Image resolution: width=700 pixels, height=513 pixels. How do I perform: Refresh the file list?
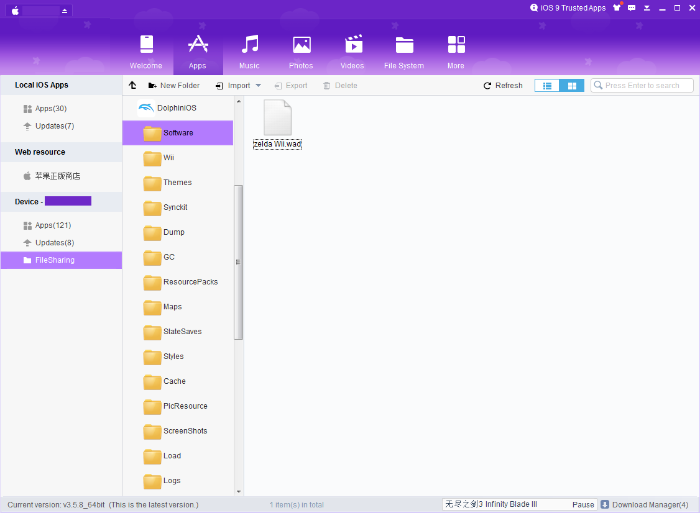click(503, 85)
